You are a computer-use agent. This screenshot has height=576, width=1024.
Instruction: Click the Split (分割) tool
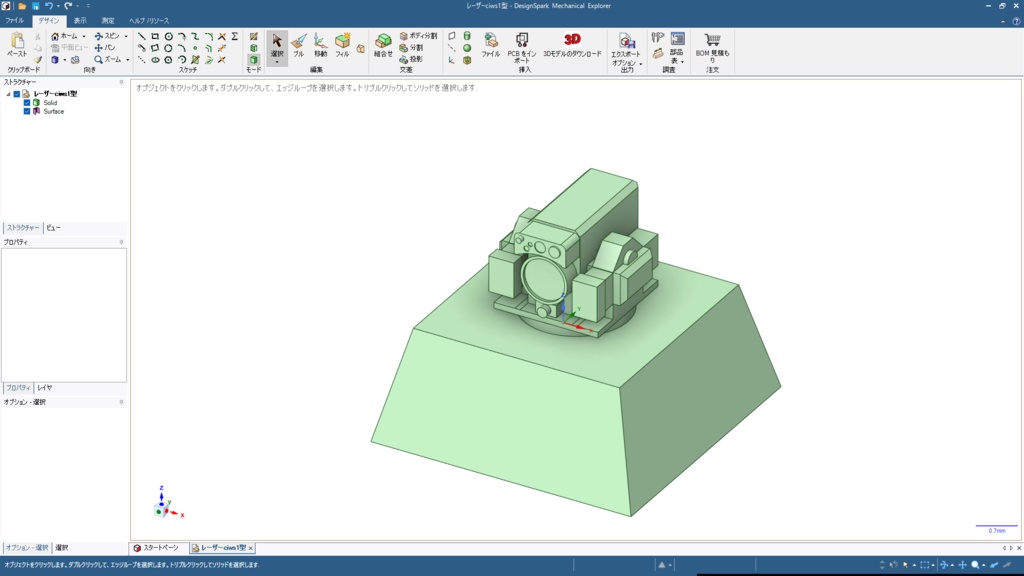tap(411, 48)
